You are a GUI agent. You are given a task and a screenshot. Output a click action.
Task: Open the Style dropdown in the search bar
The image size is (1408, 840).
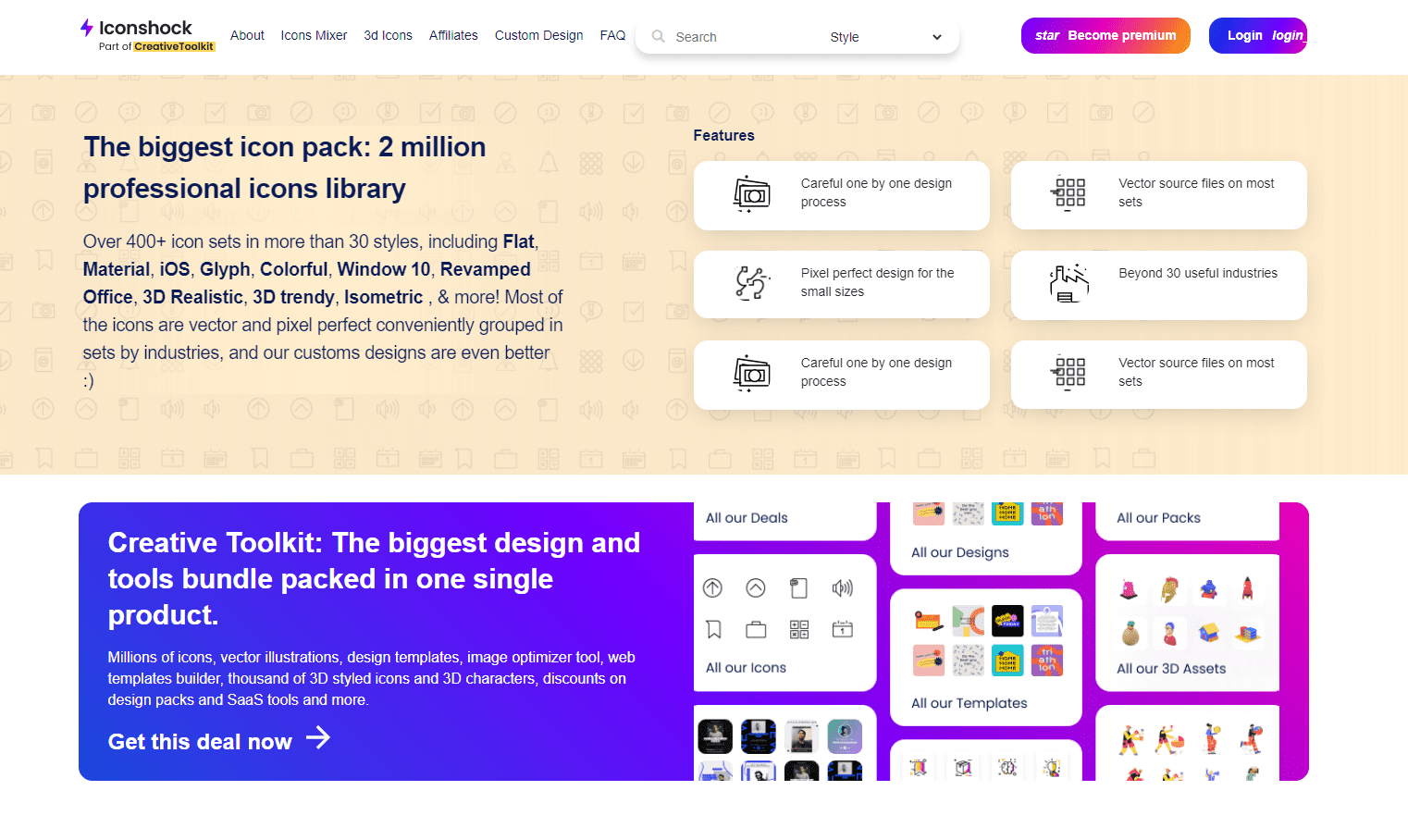point(886,37)
